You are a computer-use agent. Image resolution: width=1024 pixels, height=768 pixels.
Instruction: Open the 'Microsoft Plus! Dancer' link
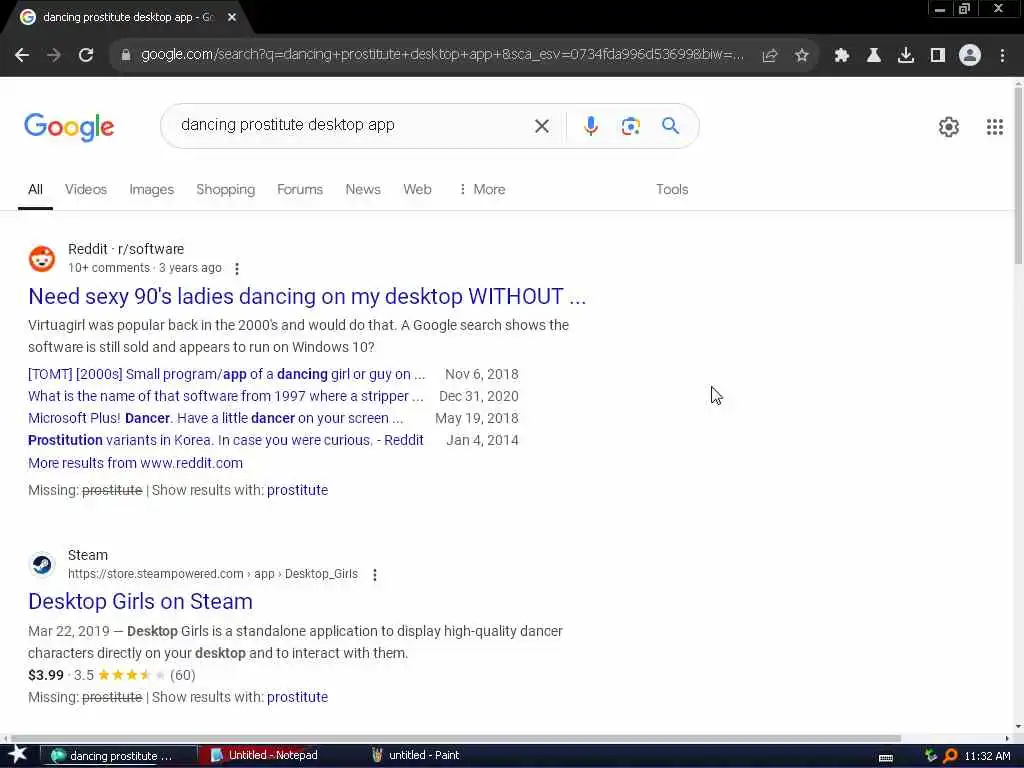click(216, 418)
